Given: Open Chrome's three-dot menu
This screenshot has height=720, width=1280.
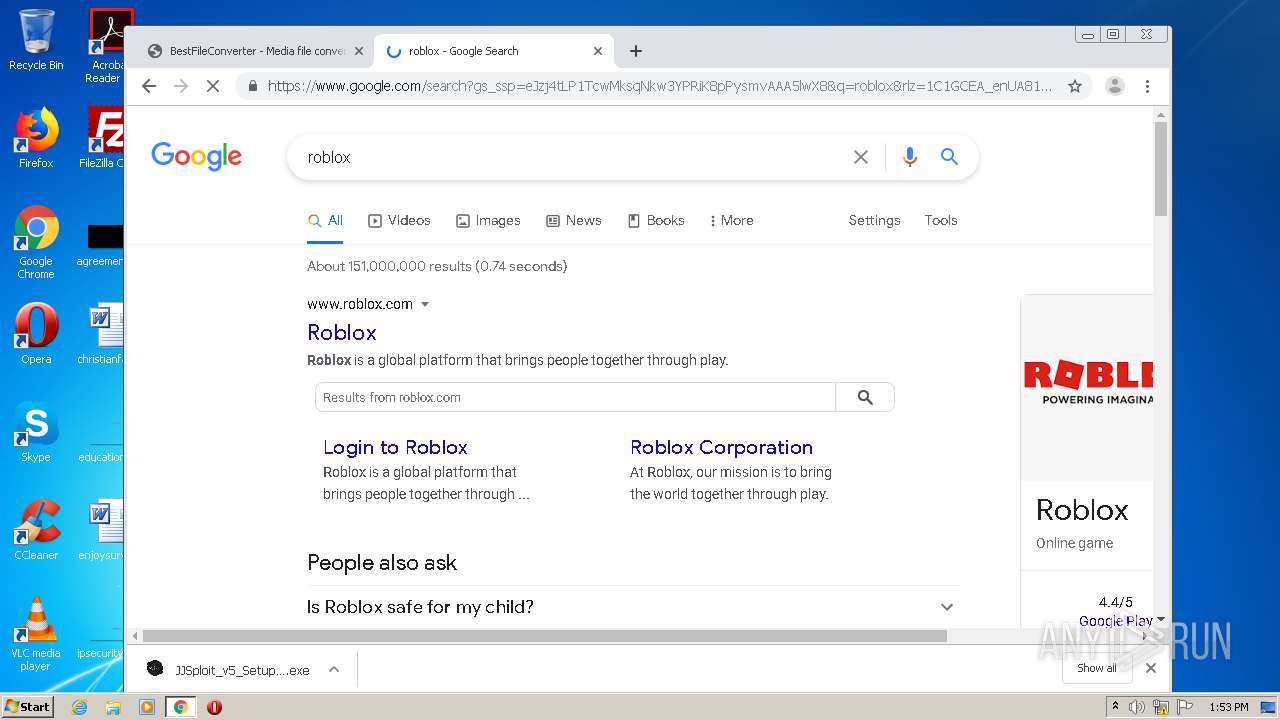Looking at the screenshot, I should coord(1147,86).
